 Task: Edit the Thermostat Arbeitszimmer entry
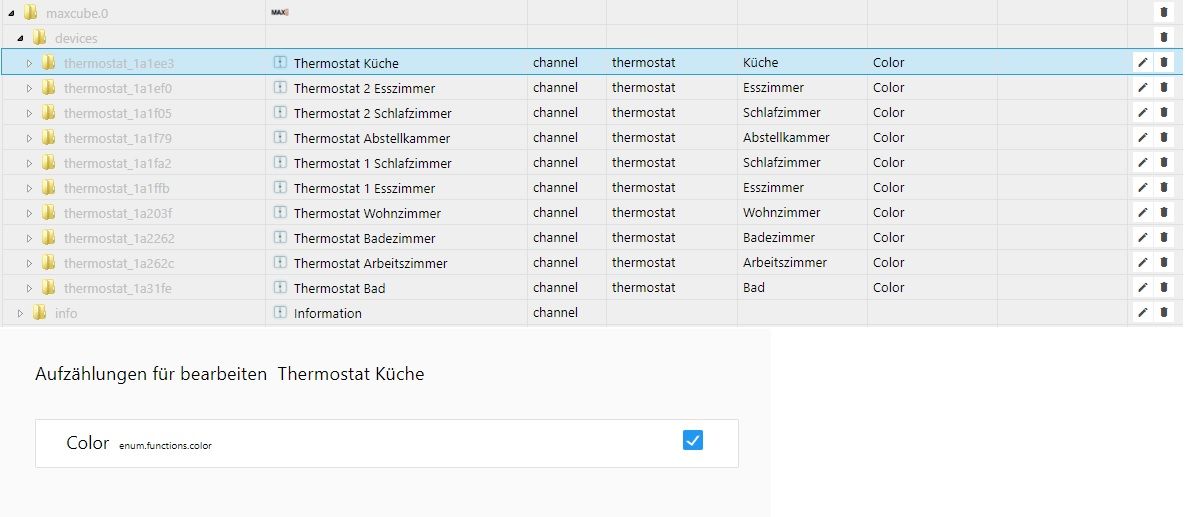point(1142,262)
